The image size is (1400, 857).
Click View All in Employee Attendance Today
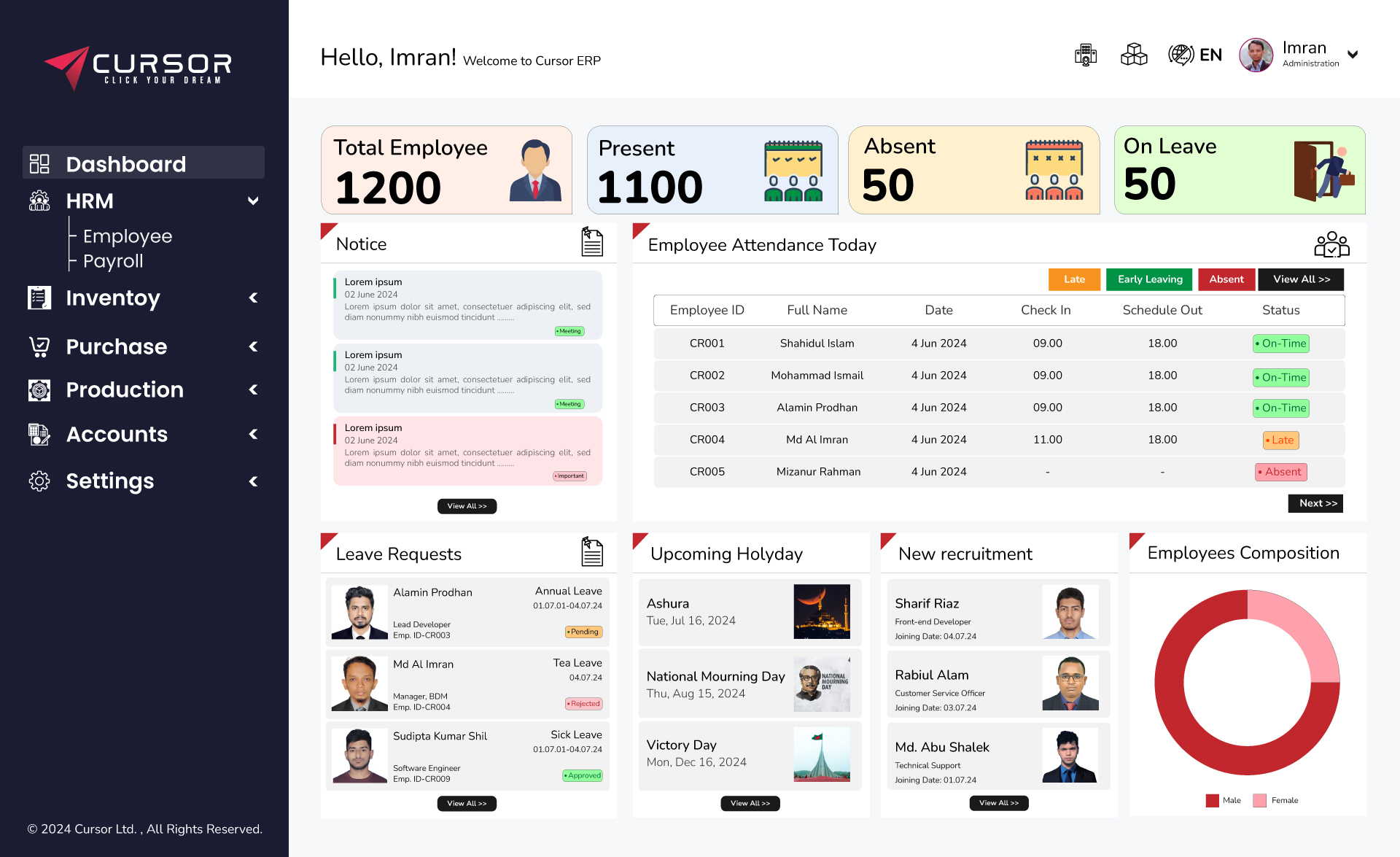(x=1300, y=279)
